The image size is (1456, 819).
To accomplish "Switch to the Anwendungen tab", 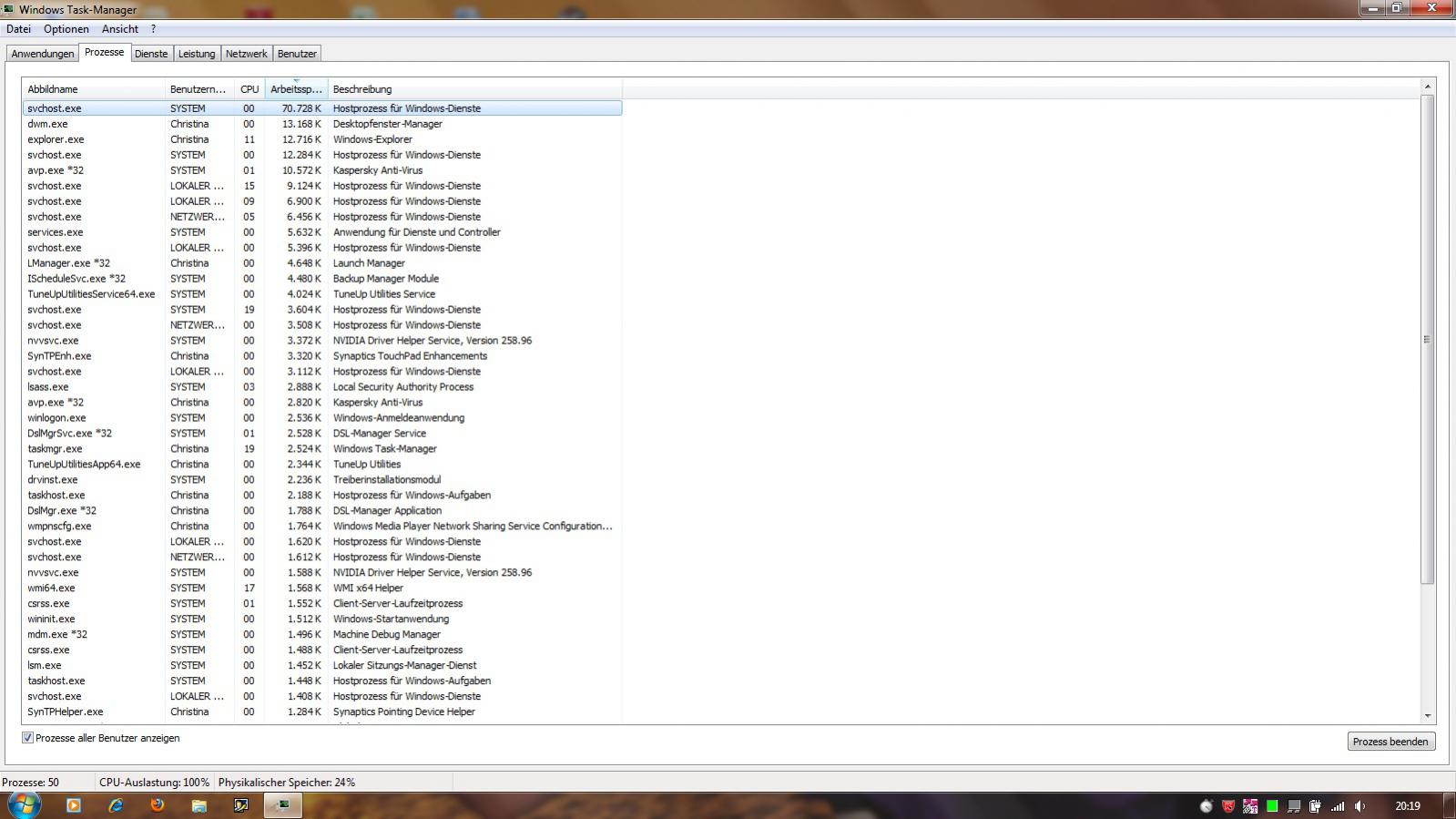I will click(43, 54).
